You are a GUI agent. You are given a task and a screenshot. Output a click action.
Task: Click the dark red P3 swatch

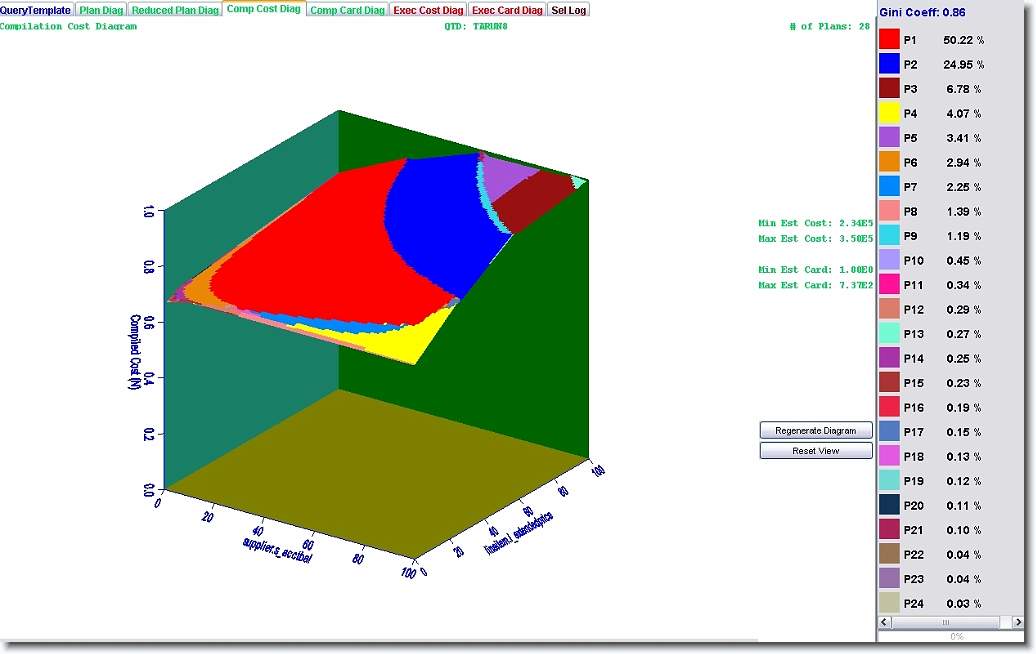click(889, 89)
